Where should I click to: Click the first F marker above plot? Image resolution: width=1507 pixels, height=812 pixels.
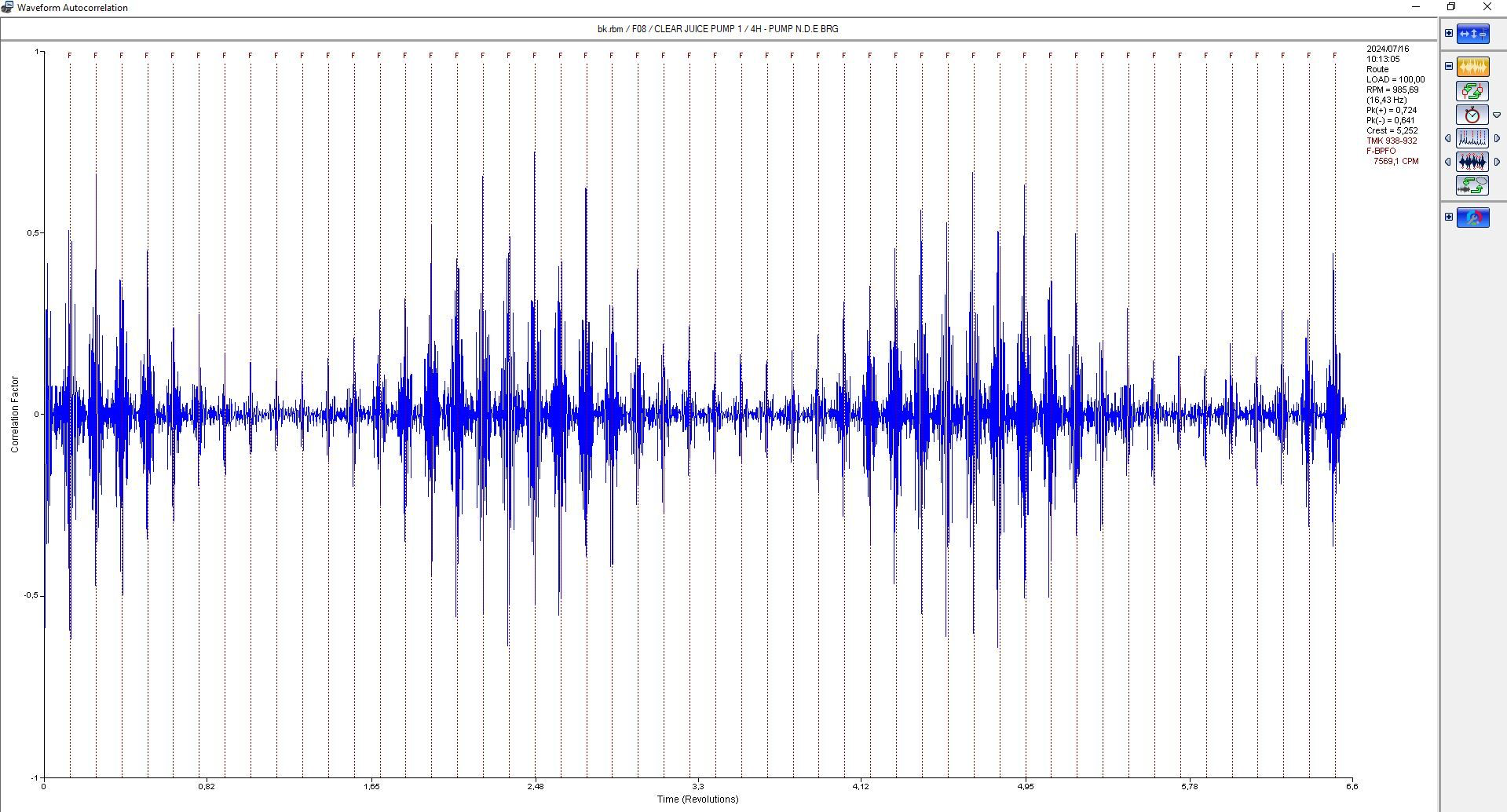pyautogui.click(x=70, y=55)
